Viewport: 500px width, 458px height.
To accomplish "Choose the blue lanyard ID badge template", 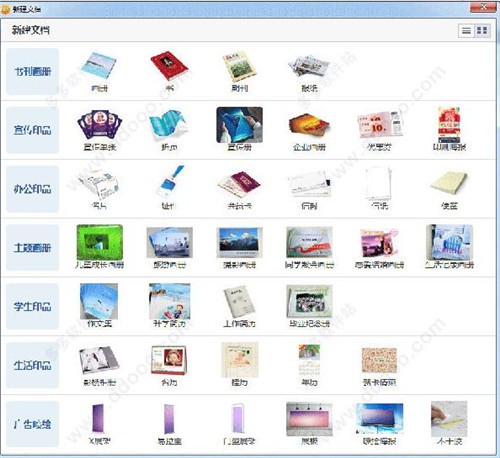I will 170,182.
